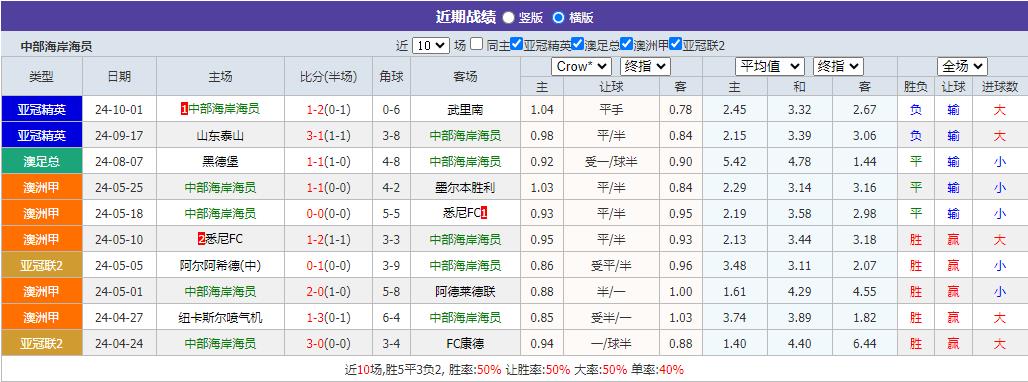Open away team 阿德莱德联
1028x382 pixels.
(465, 292)
